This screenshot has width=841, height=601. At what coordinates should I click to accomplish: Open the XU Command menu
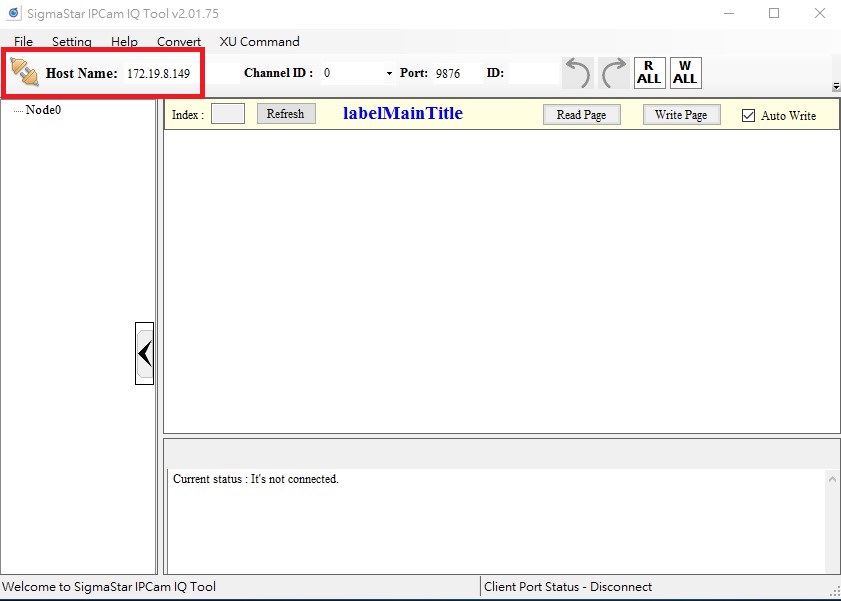(x=259, y=42)
